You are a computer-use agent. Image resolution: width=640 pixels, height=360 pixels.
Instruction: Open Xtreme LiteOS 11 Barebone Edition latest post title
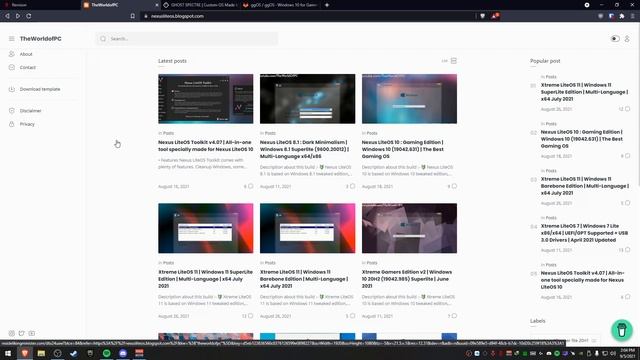click(x=304, y=279)
